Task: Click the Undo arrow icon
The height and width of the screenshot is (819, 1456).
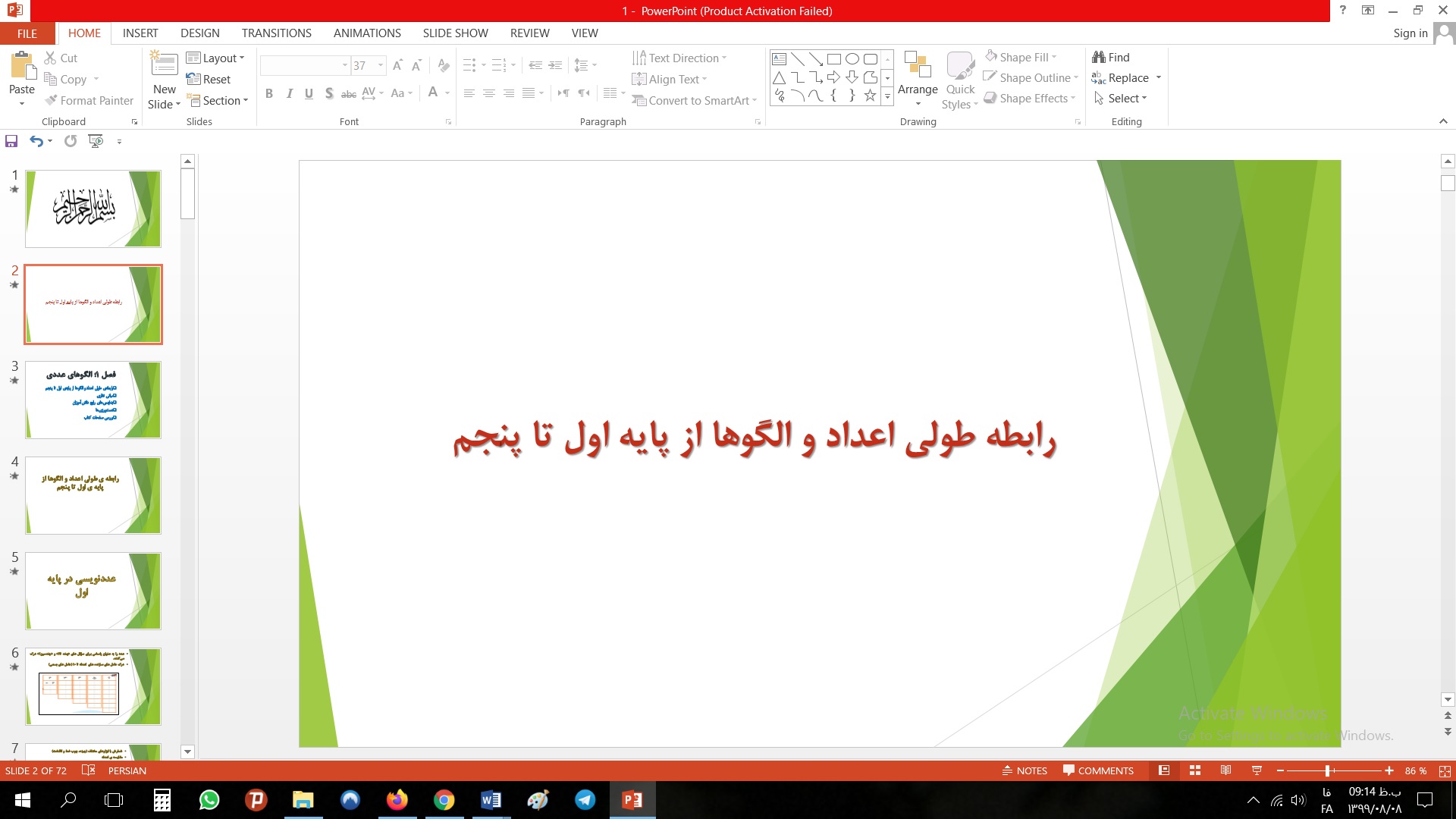Action: (x=36, y=141)
